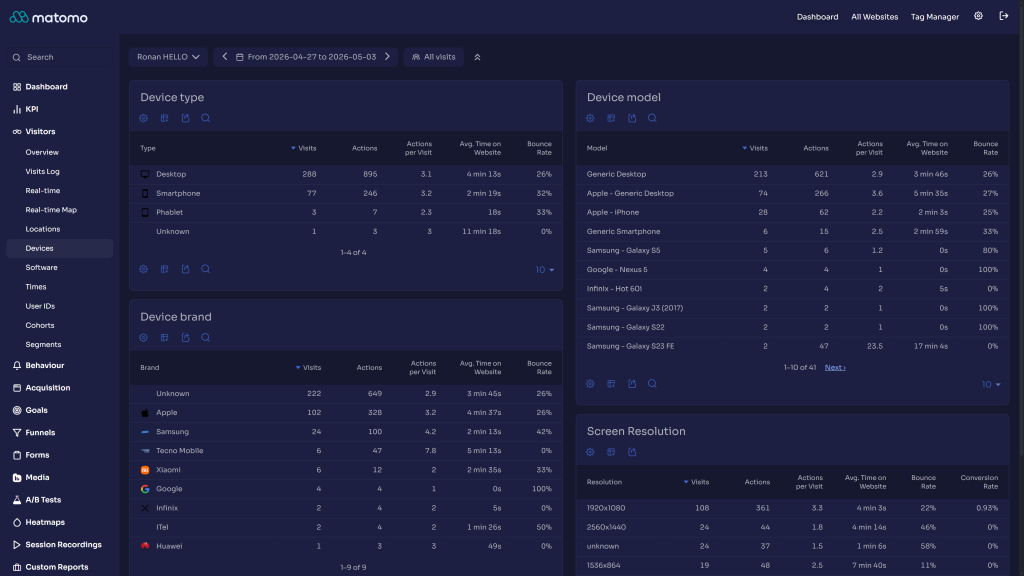Click the Next link under Device model
This screenshot has height=576, width=1024.
point(835,368)
